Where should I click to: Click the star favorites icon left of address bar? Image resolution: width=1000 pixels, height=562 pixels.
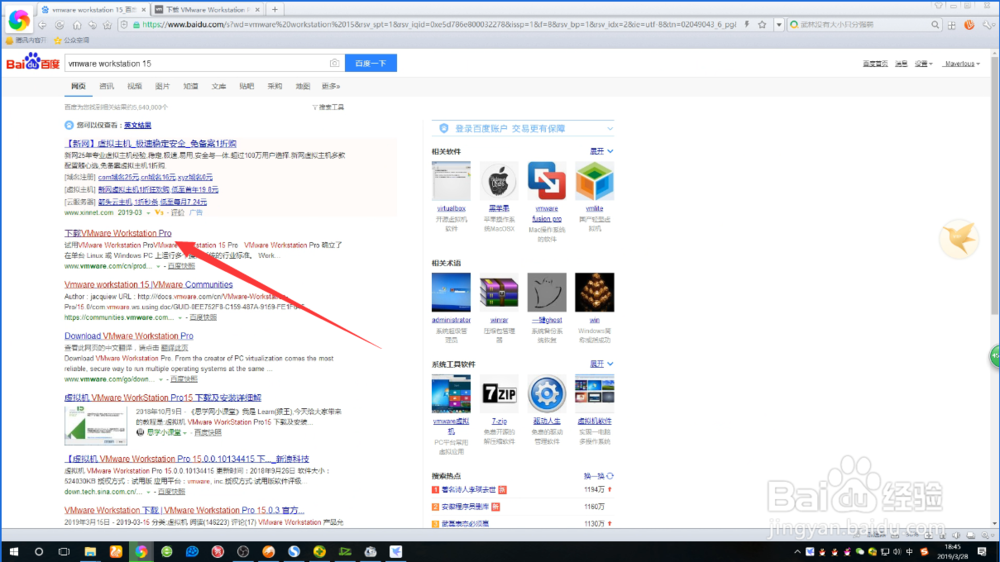[108, 25]
